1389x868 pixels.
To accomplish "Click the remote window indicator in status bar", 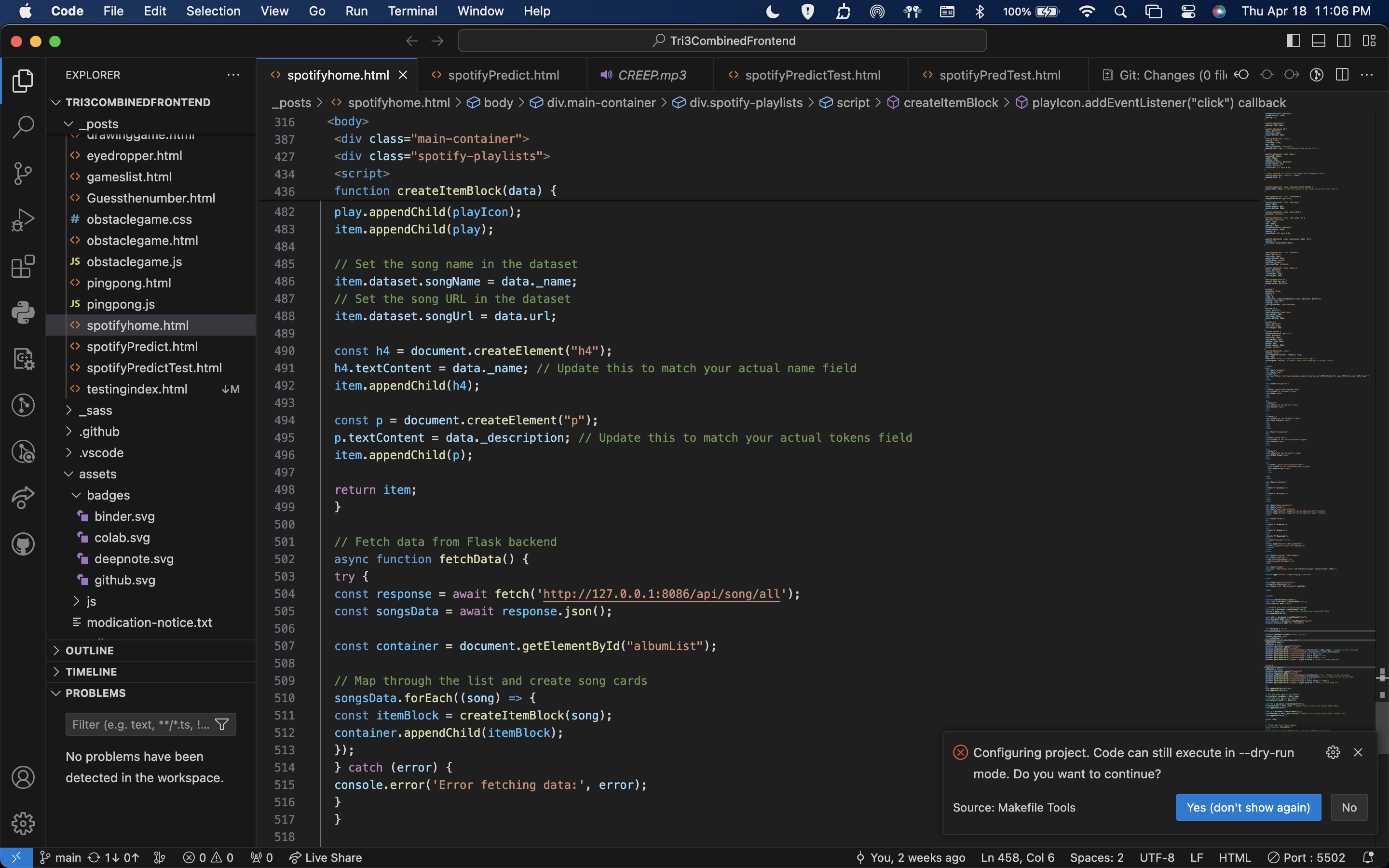I will 16,857.
